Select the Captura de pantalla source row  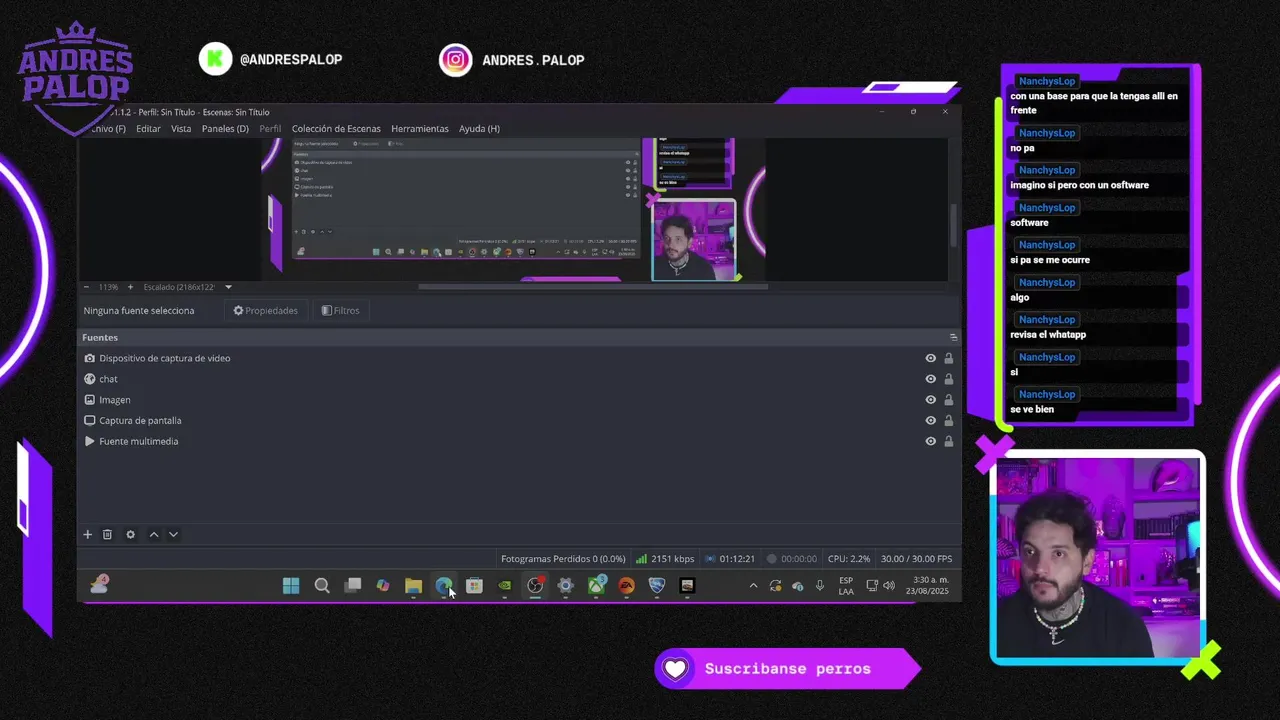coord(519,421)
